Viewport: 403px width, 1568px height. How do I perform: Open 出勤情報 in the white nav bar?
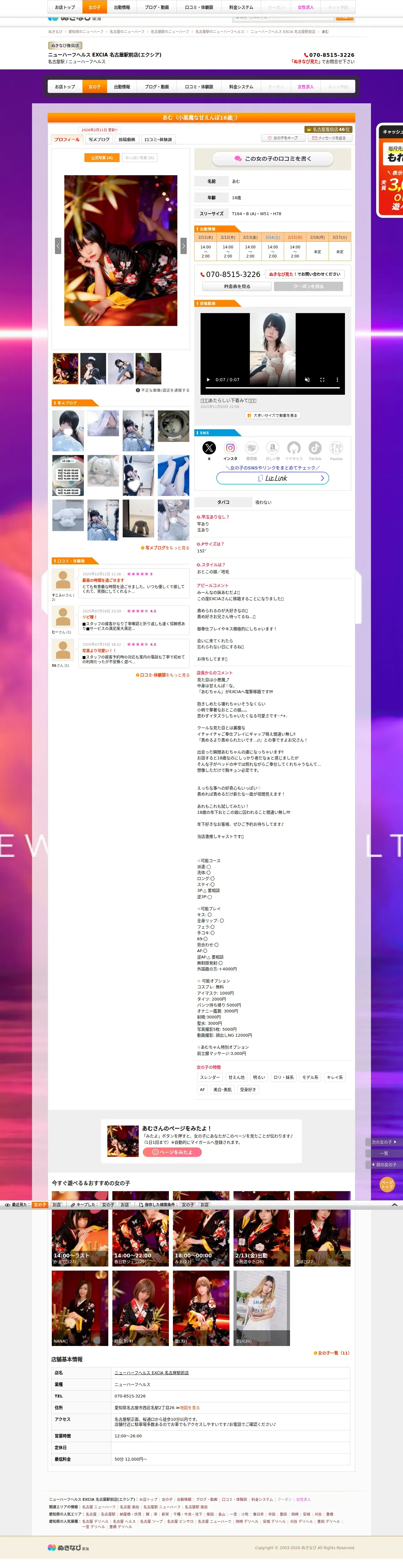tap(122, 87)
